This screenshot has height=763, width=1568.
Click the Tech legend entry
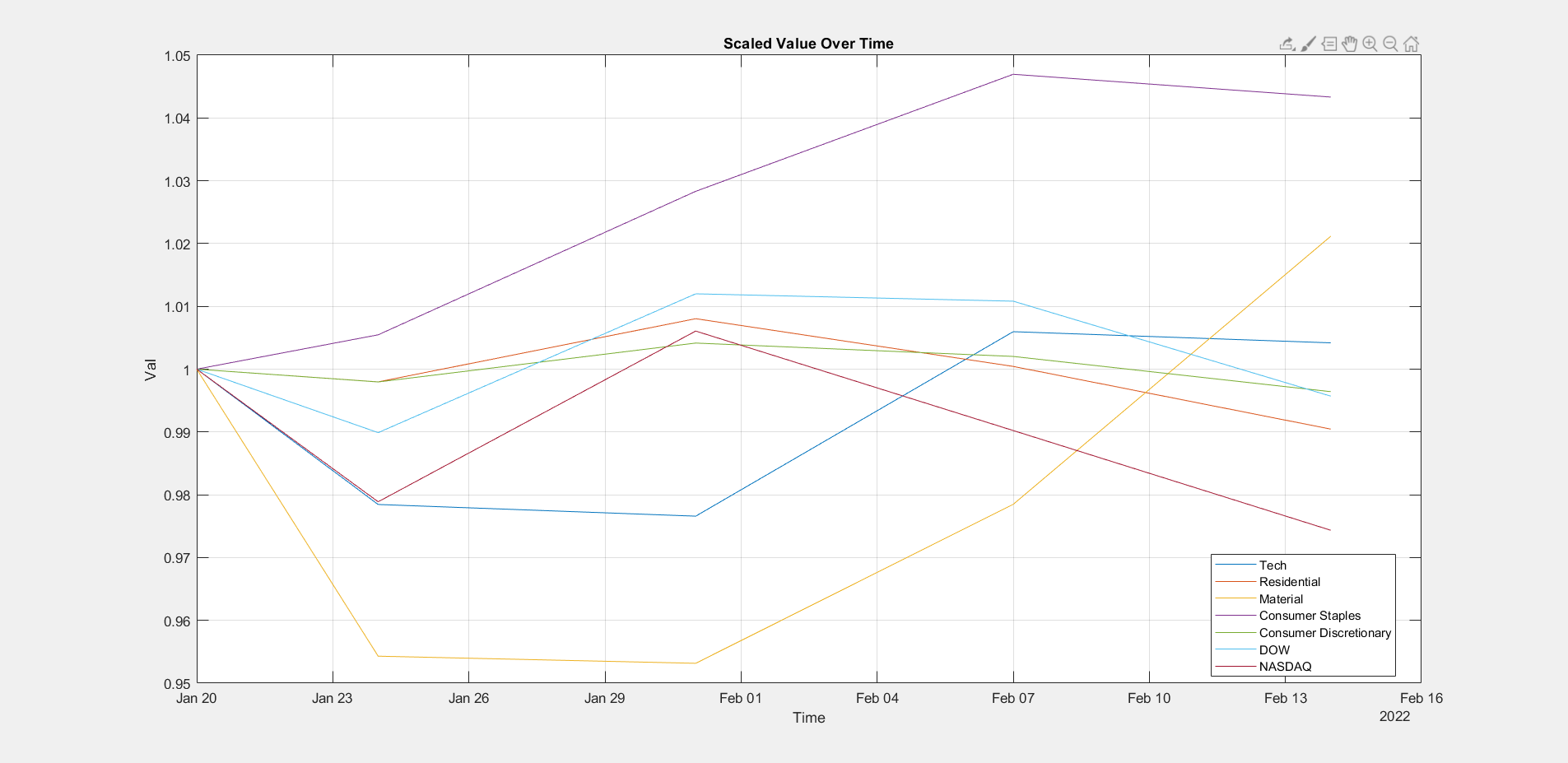click(x=1273, y=565)
